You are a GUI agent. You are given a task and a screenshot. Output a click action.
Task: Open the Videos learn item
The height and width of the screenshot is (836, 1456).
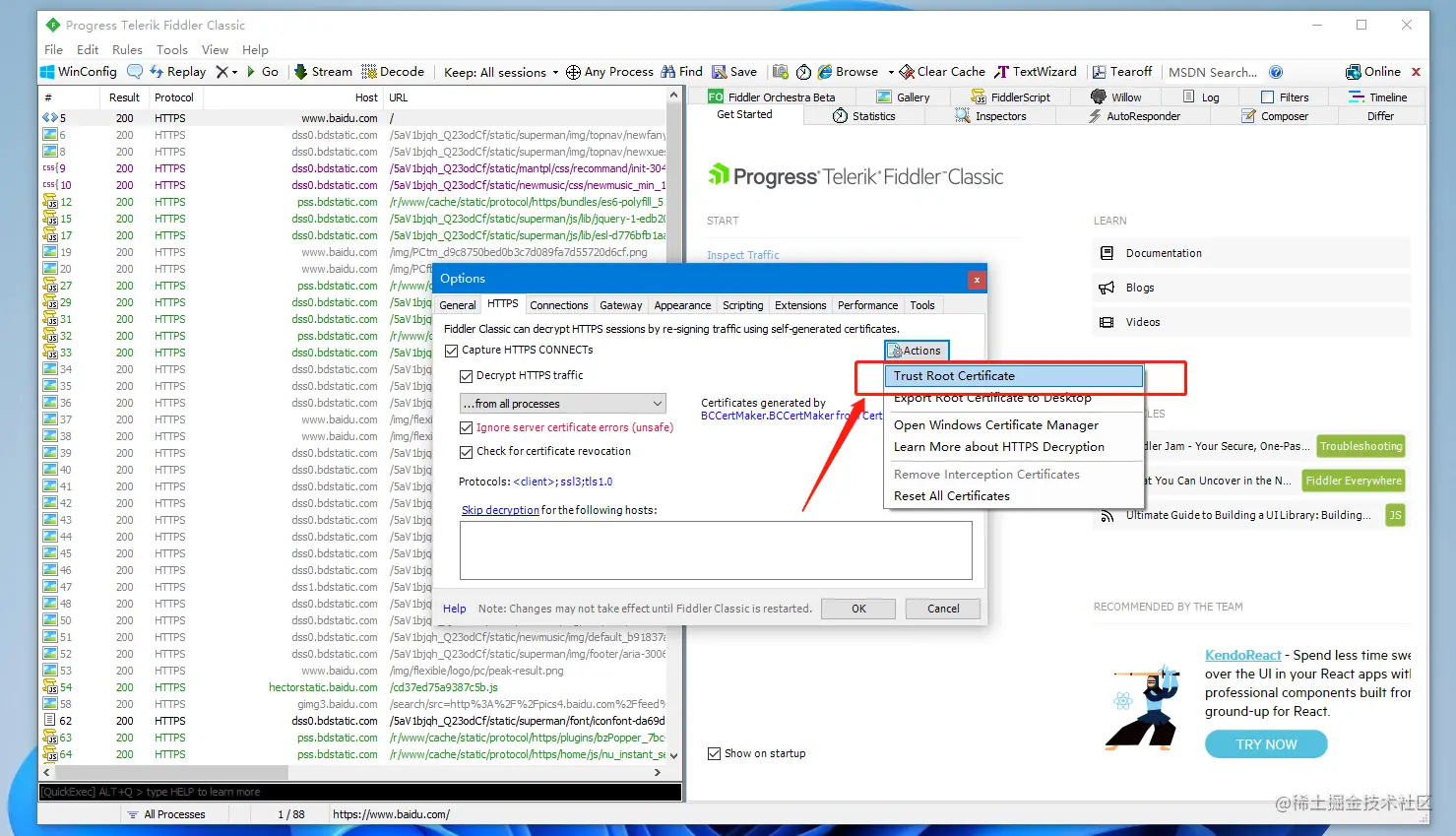[1251, 322]
